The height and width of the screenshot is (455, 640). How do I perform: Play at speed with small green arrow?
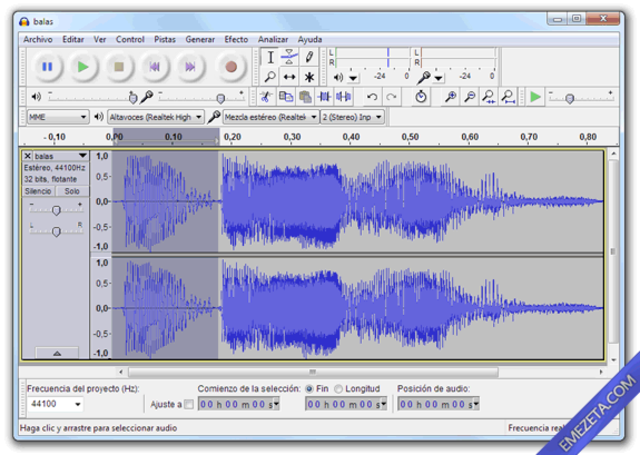tap(535, 97)
